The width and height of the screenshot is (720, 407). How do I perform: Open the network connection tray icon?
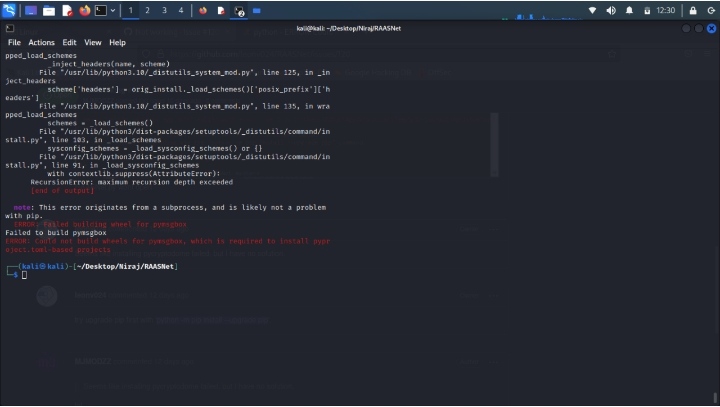click(x=592, y=10)
